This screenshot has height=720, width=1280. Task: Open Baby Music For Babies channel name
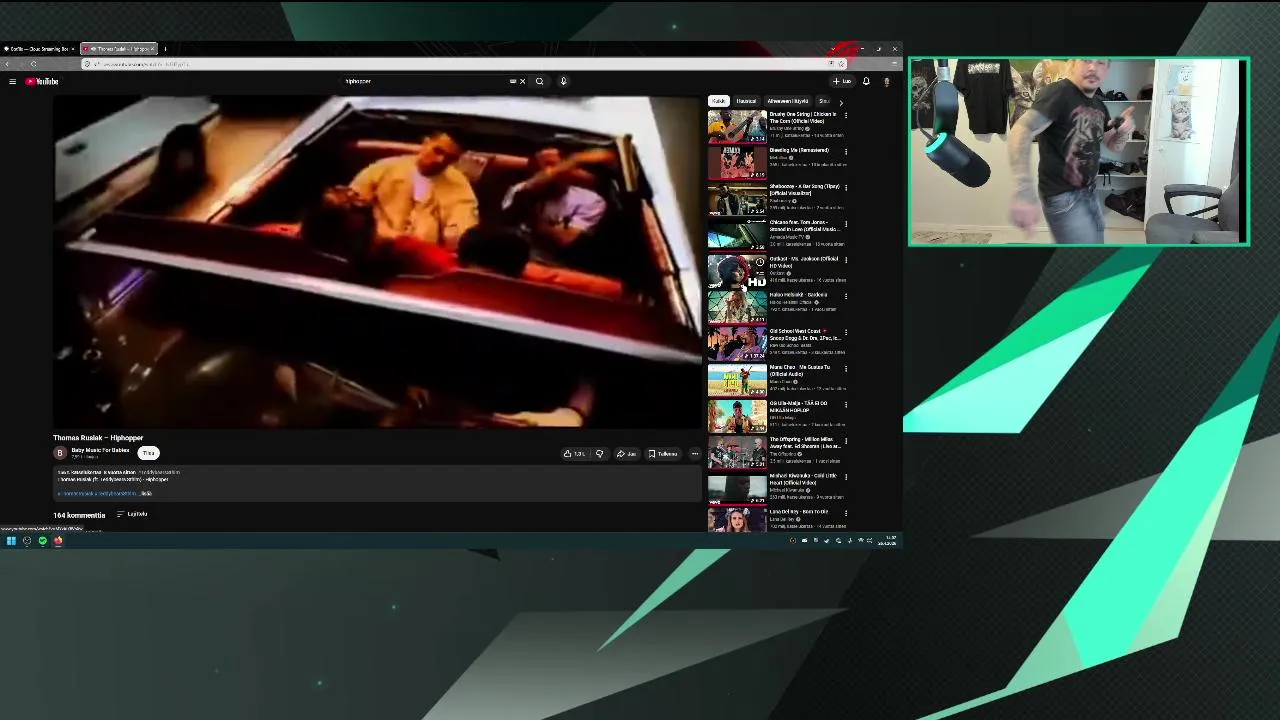click(x=100, y=450)
